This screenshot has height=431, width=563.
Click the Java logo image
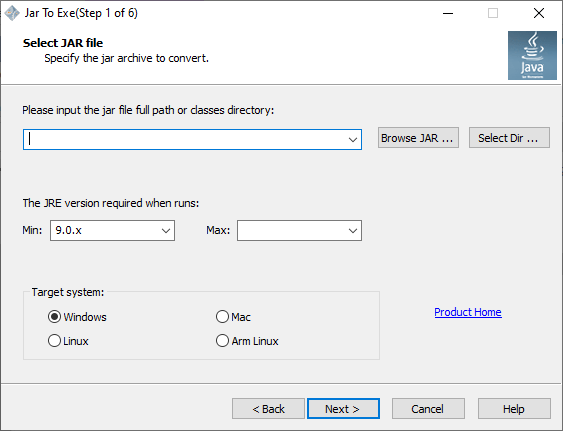pos(532,55)
